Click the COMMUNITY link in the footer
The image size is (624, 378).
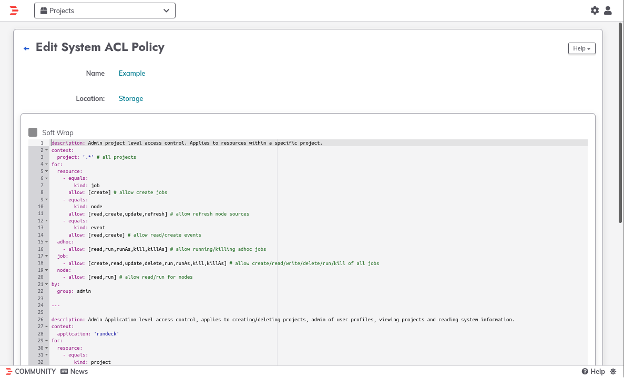coord(35,371)
